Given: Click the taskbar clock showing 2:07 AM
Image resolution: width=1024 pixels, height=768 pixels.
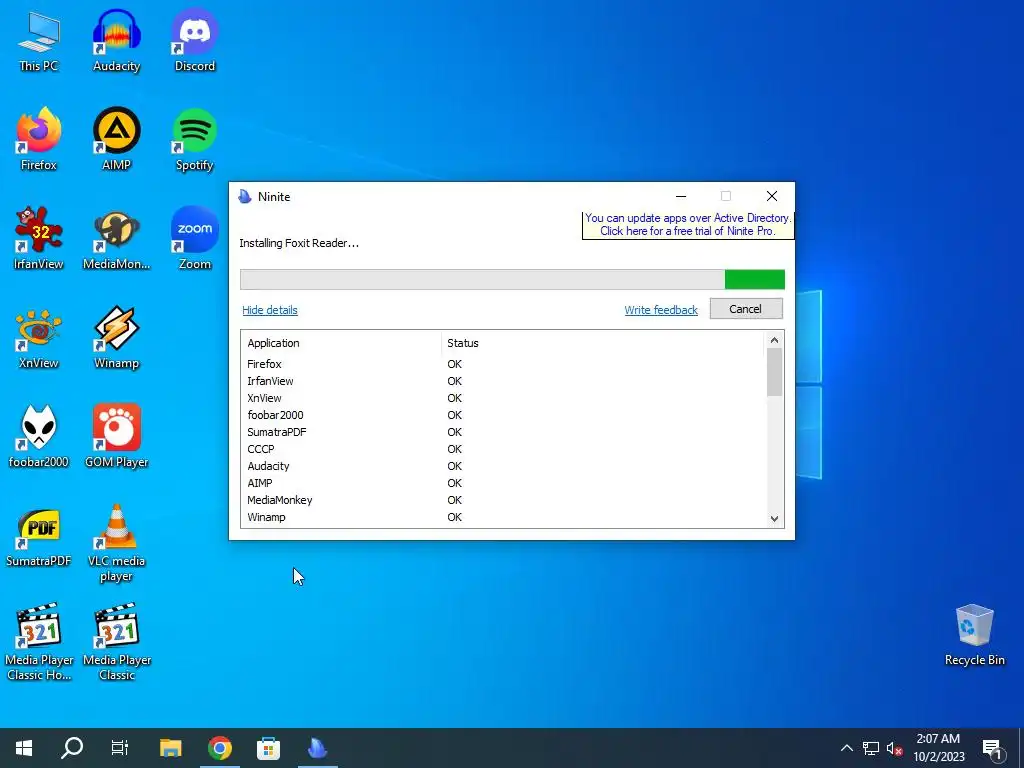Looking at the screenshot, I should point(938,748).
